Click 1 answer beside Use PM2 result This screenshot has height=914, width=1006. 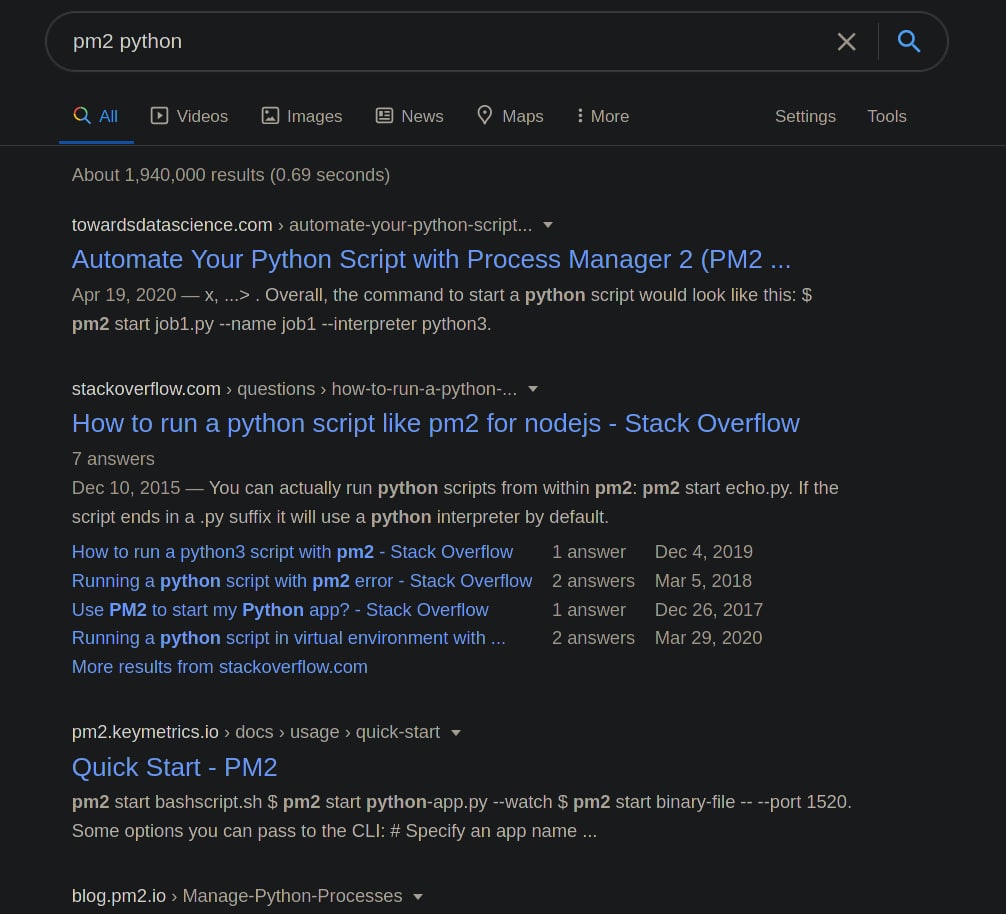click(x=589, y=609)
